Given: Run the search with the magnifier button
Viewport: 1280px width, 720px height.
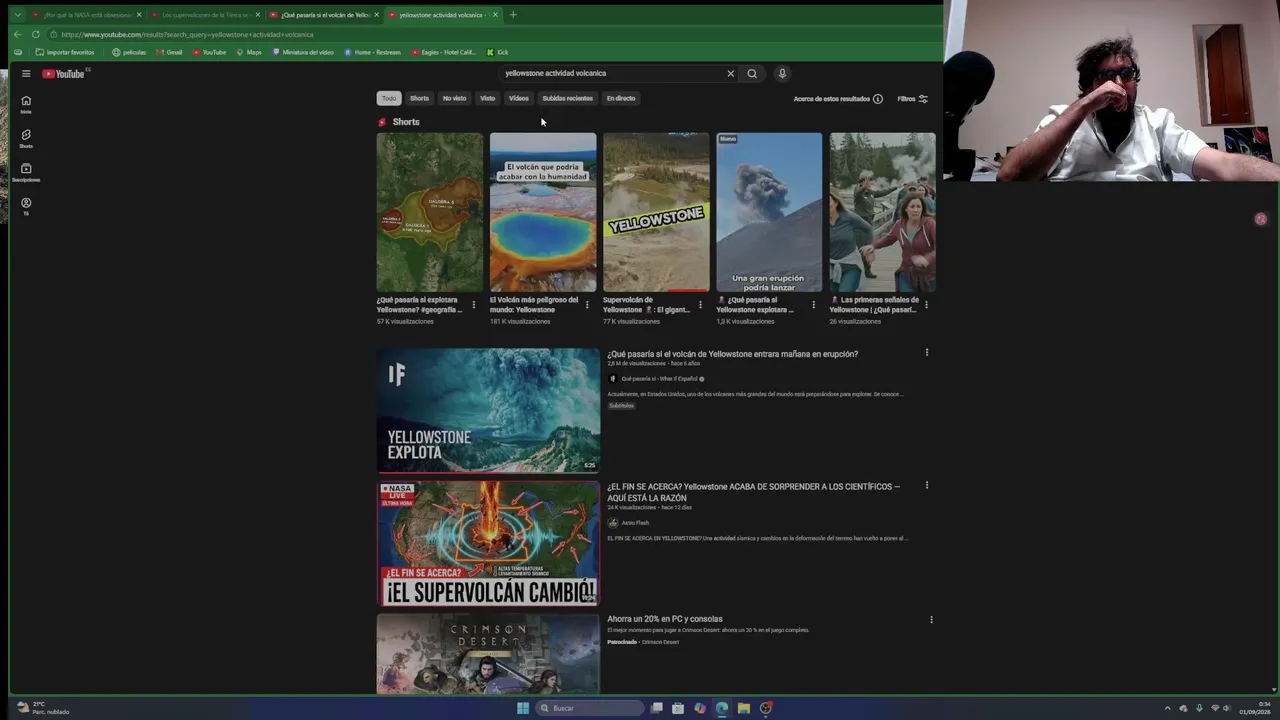Looking at the screenshot, I should pyautogui.click(x=752, y=73).
